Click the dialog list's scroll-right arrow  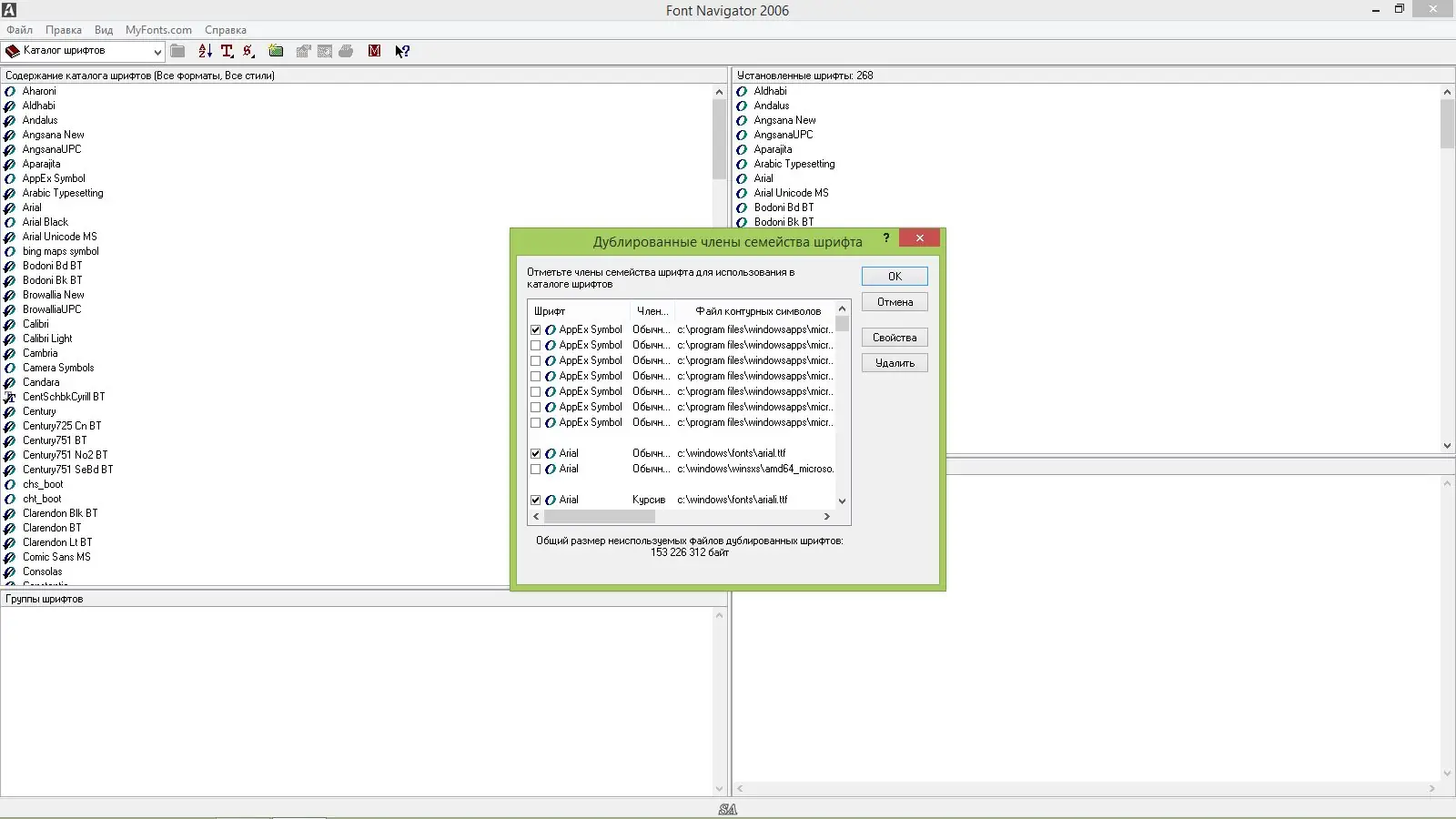(x=826, y=516)
